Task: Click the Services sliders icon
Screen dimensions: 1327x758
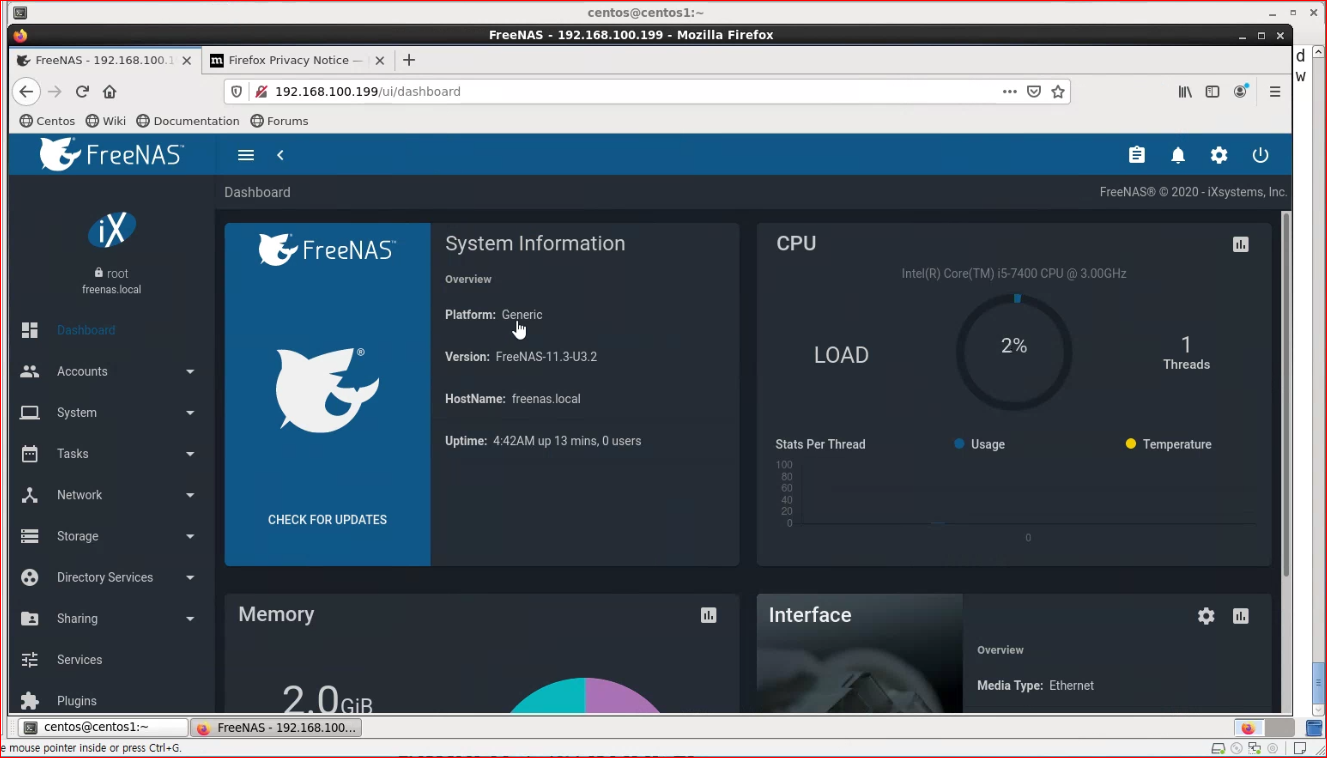Action: pyautogui.click(x=30, y=660)
